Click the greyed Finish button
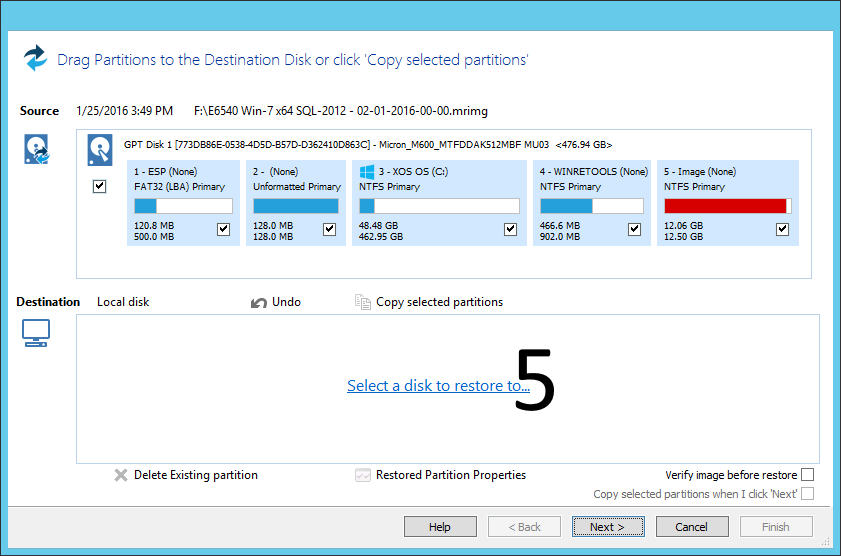Image resolution: width=841 pixels, height=556 pixels. tap(776, 527)
